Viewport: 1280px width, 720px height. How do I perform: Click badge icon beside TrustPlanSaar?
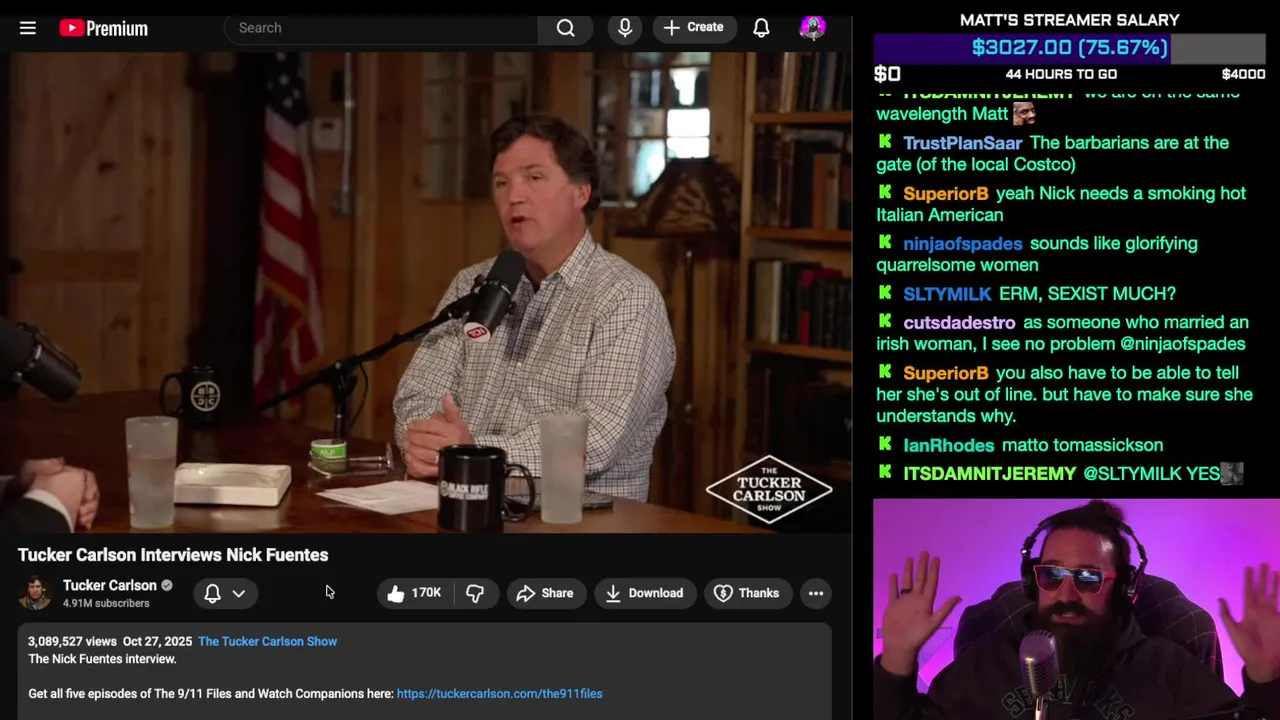coord(885,142)
